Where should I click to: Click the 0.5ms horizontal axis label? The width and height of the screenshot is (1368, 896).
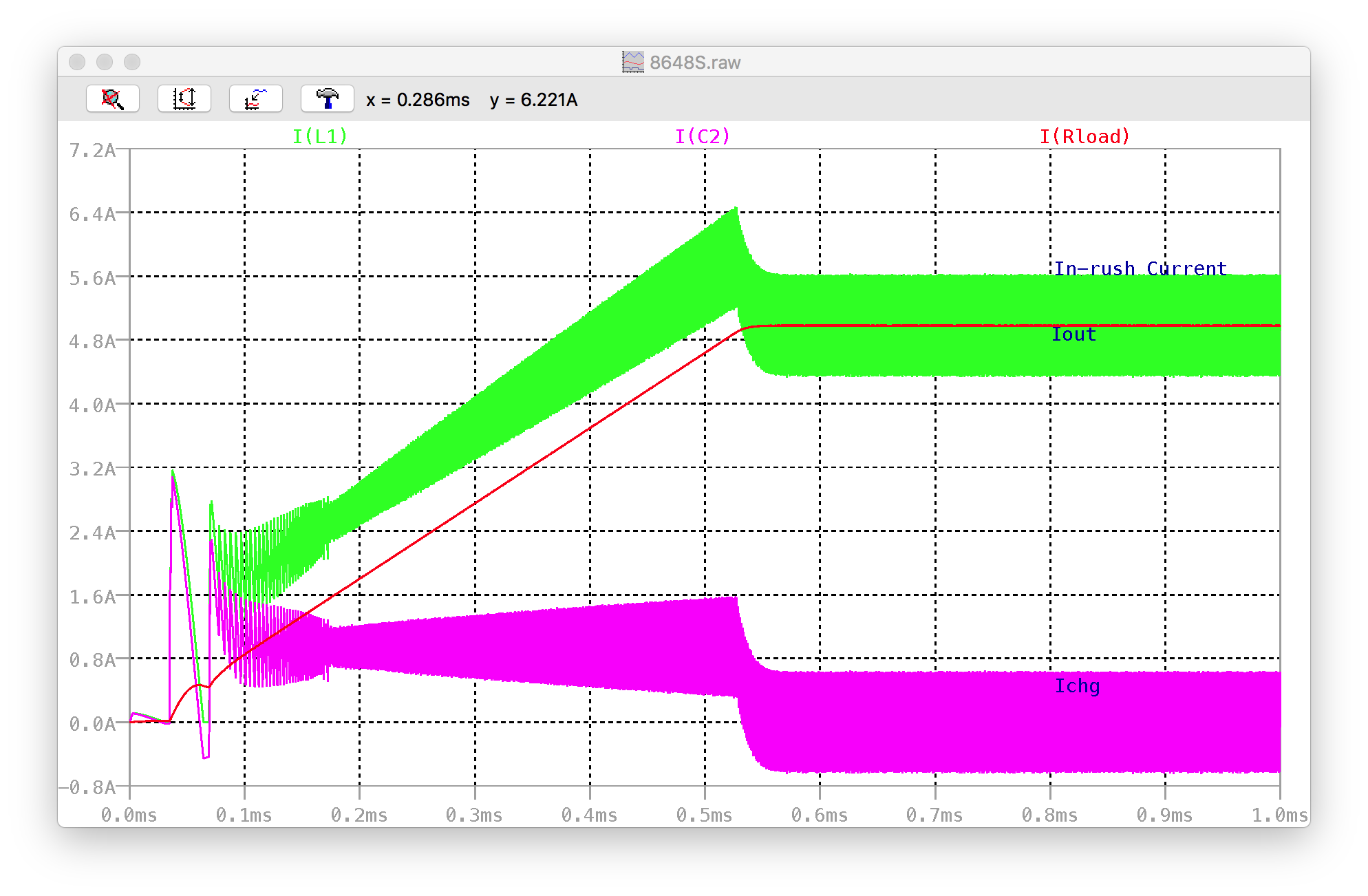point(704,815)
